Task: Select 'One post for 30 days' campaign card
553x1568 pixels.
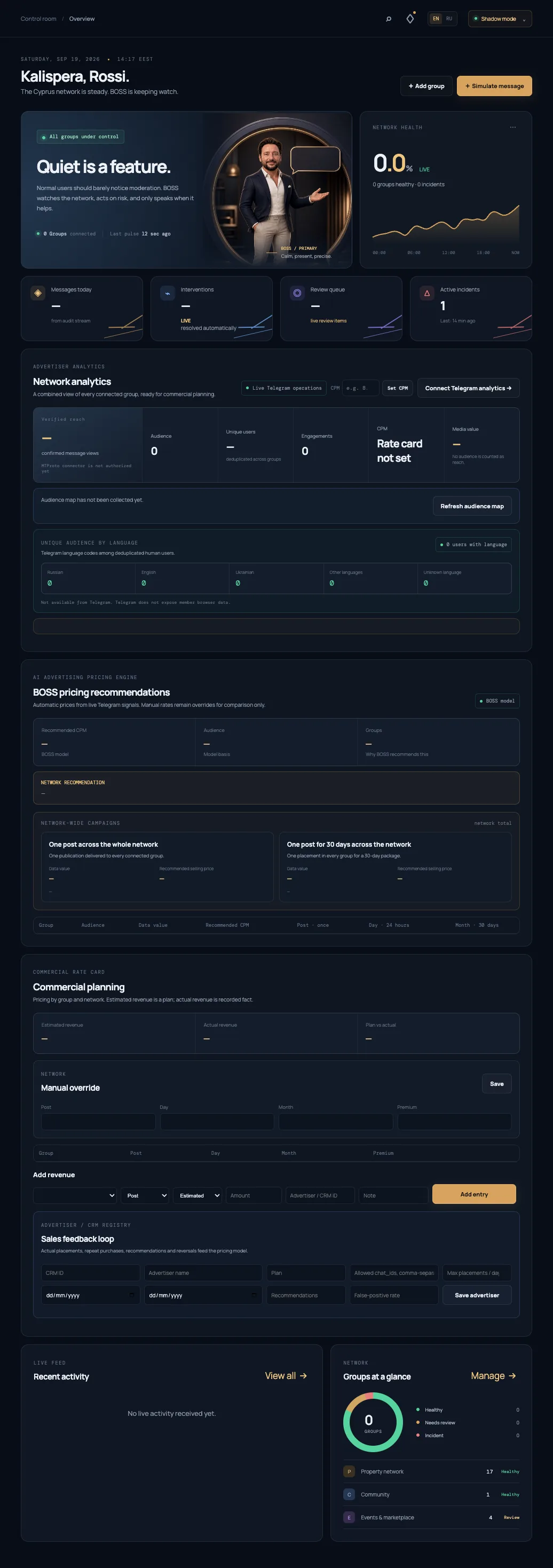Action: [x=395, y=867]
